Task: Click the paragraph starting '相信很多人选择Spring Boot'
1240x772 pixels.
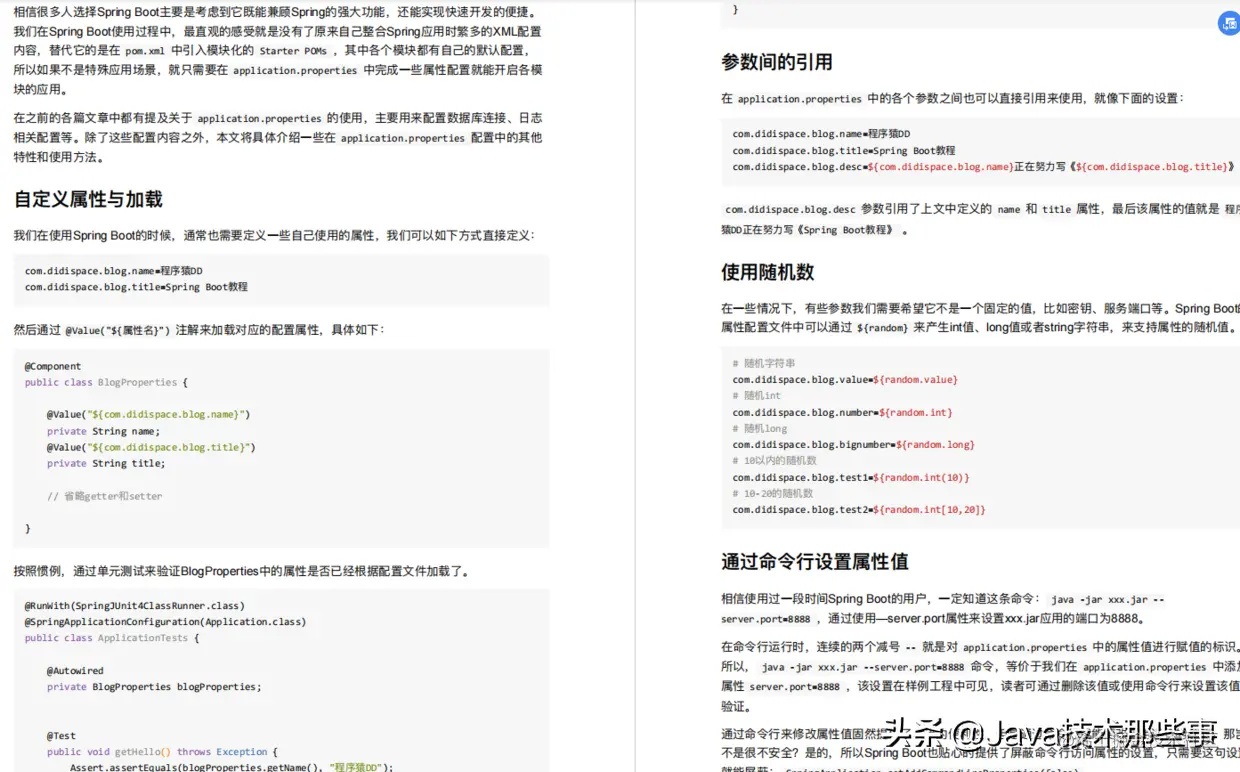Action: coord(278,51)
